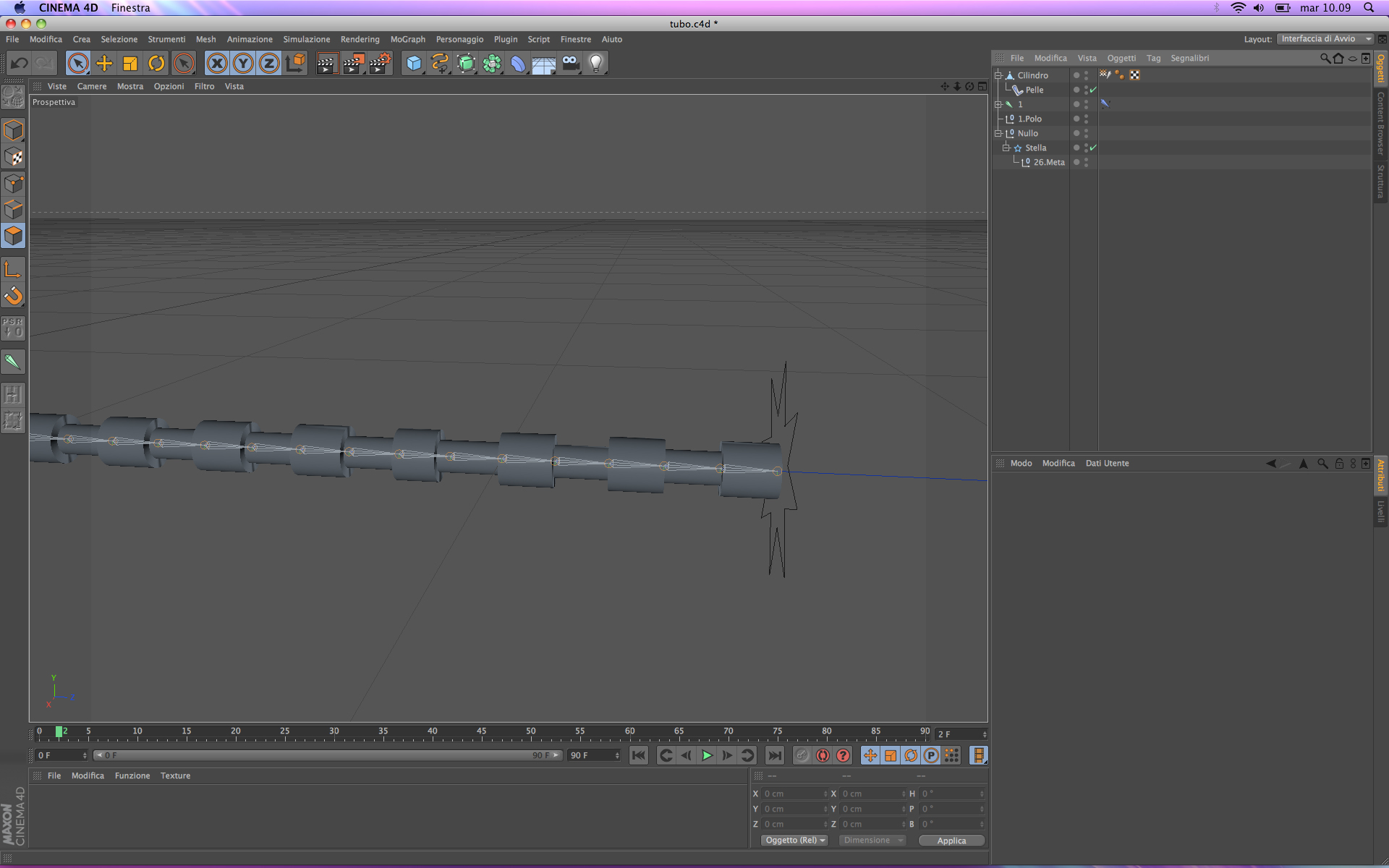Add a Cube primitive object
Image resolution: width=1389 pixels, height=868 pixels.
tap(413, 64)
